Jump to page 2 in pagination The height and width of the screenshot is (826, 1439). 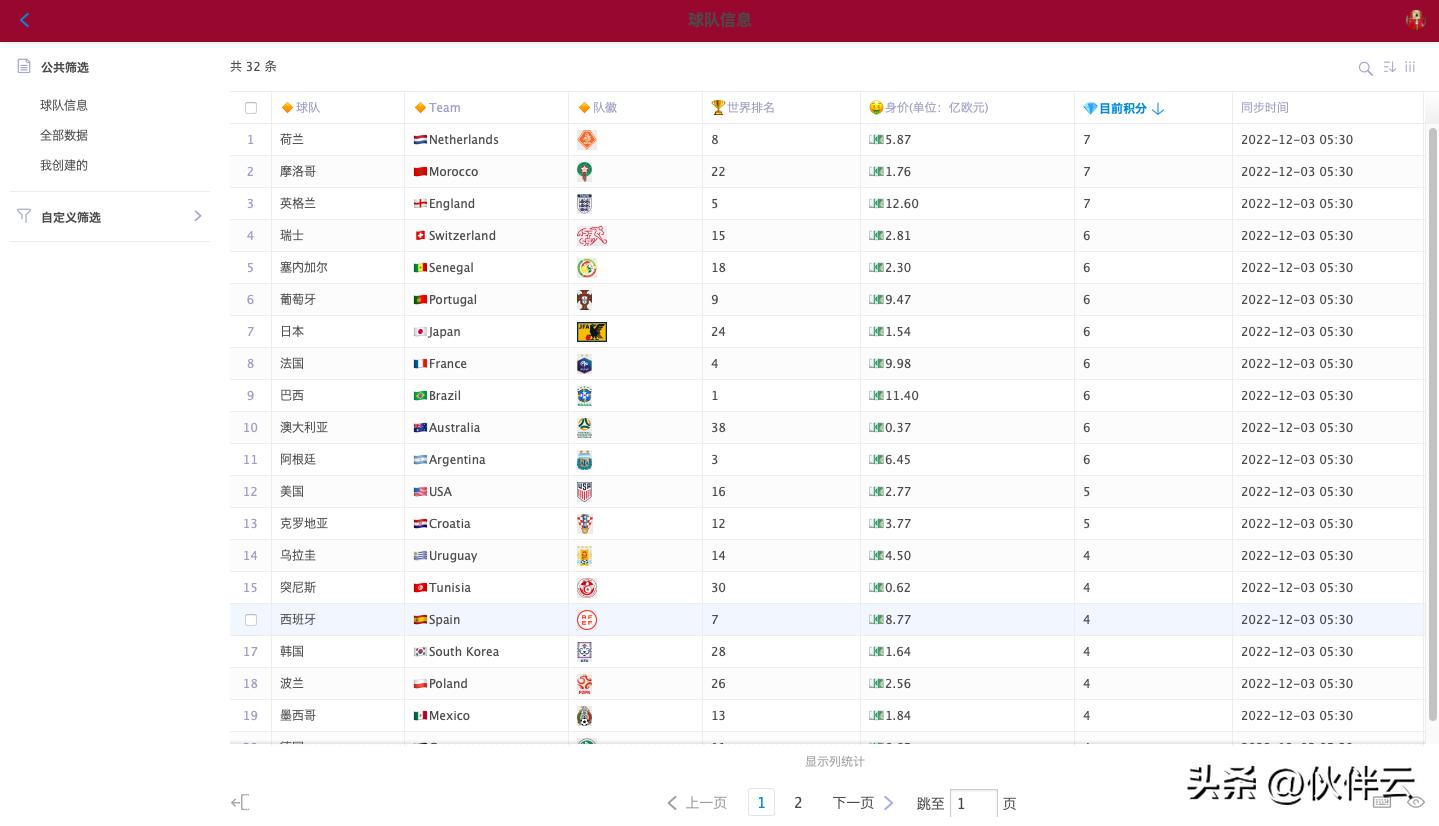tap(798, 803)
